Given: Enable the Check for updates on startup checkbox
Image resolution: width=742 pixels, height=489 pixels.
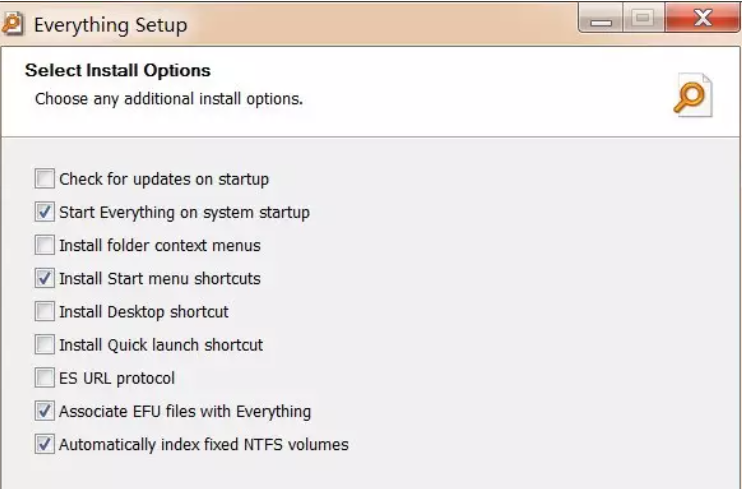Looking at the screenshot, I should click(44, 179).
